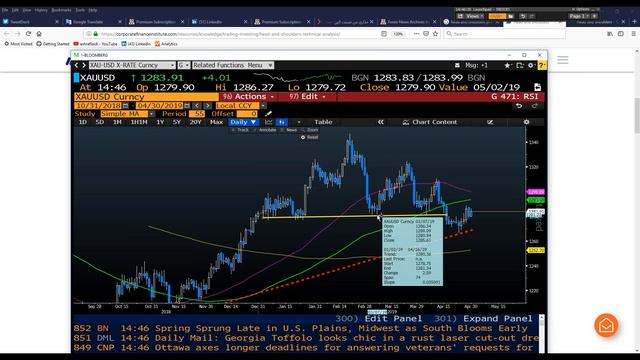Select the line chart type icon
The image size is (640, 360).
click(268, 122)
